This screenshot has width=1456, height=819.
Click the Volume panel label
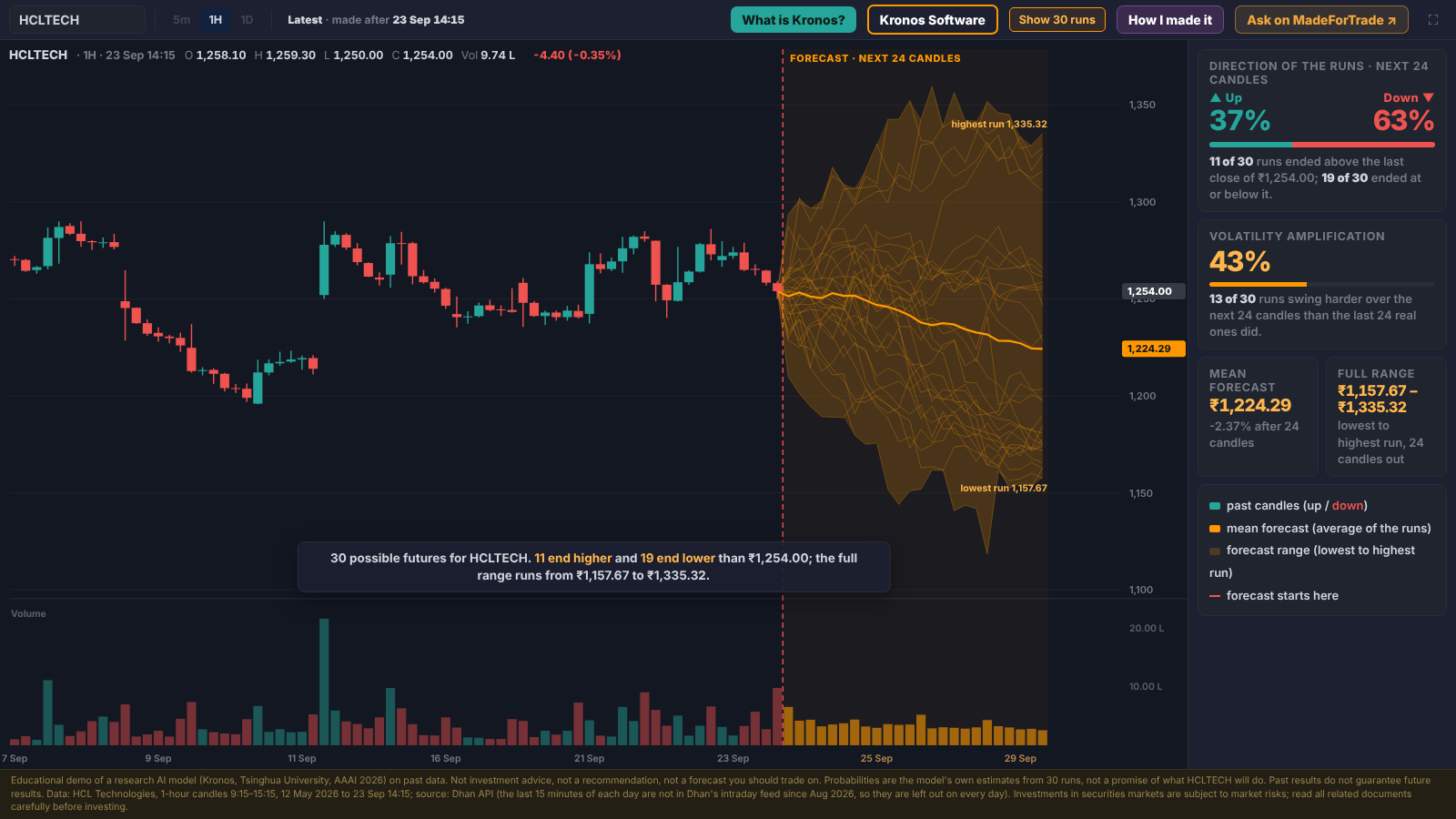click(28, 613)
